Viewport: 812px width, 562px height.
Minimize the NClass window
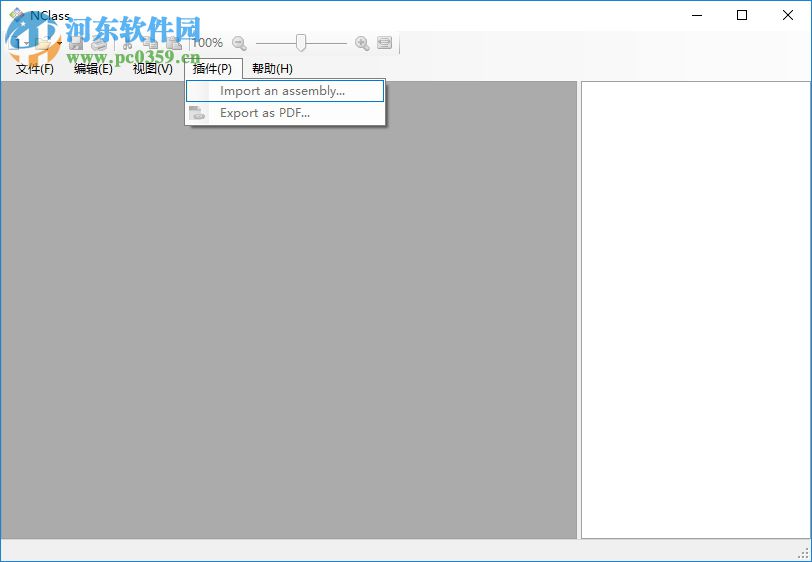point(697,15)
